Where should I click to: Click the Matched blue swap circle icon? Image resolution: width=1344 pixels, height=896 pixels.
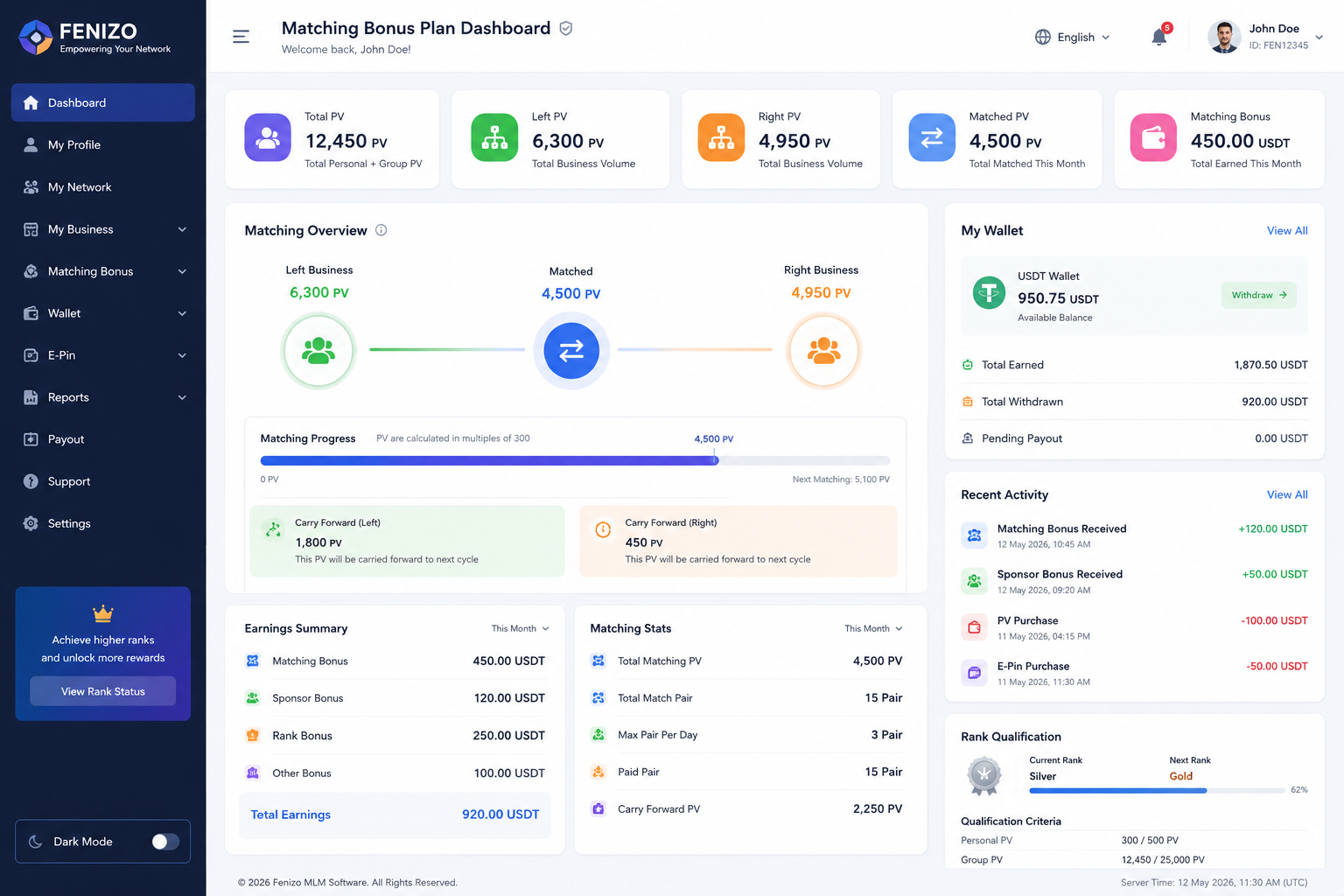[571, 350]
